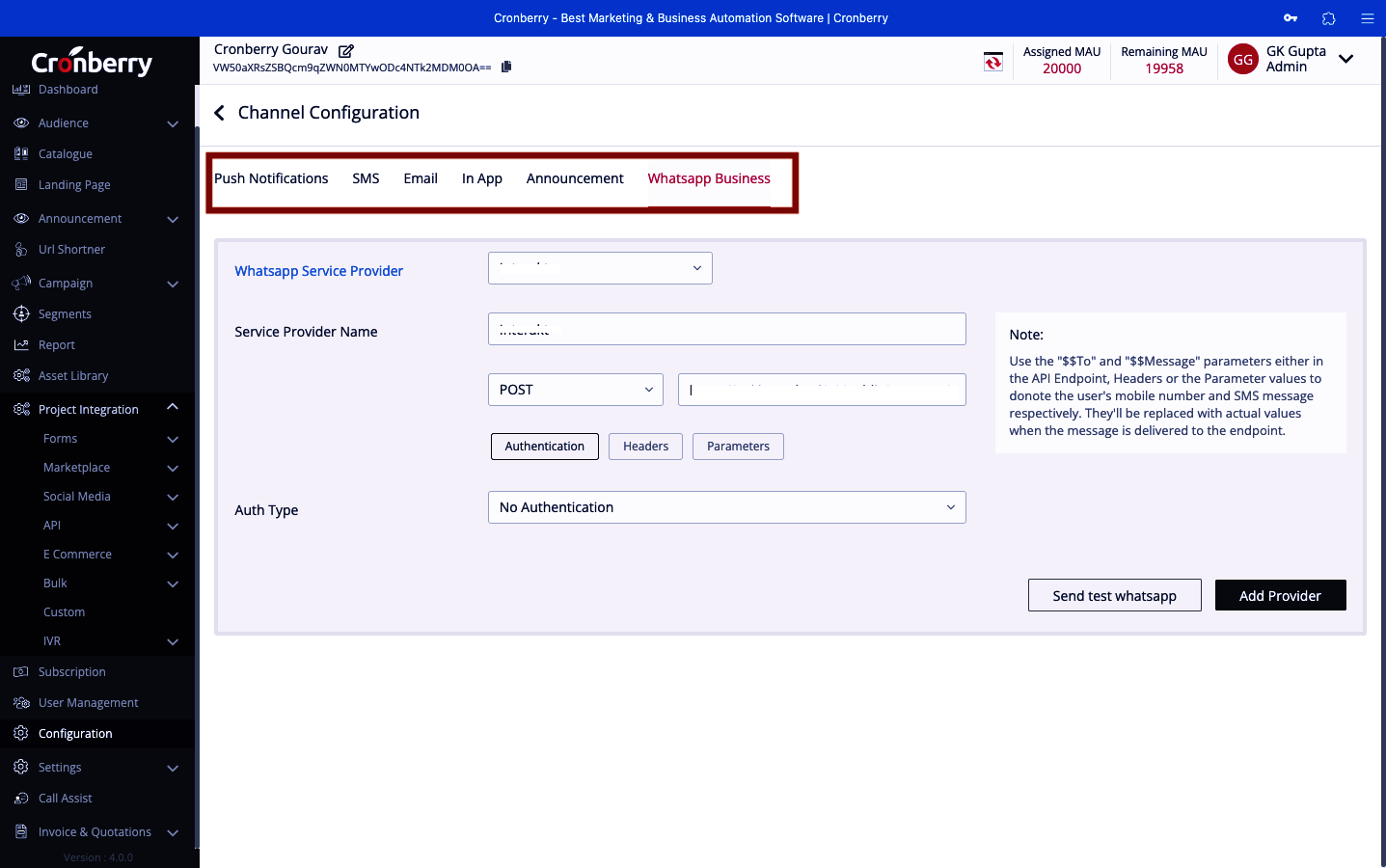This screenshot has width=1386, height=868.
Task: Switch to Push Notifications tab
Action: coord(271,178)
